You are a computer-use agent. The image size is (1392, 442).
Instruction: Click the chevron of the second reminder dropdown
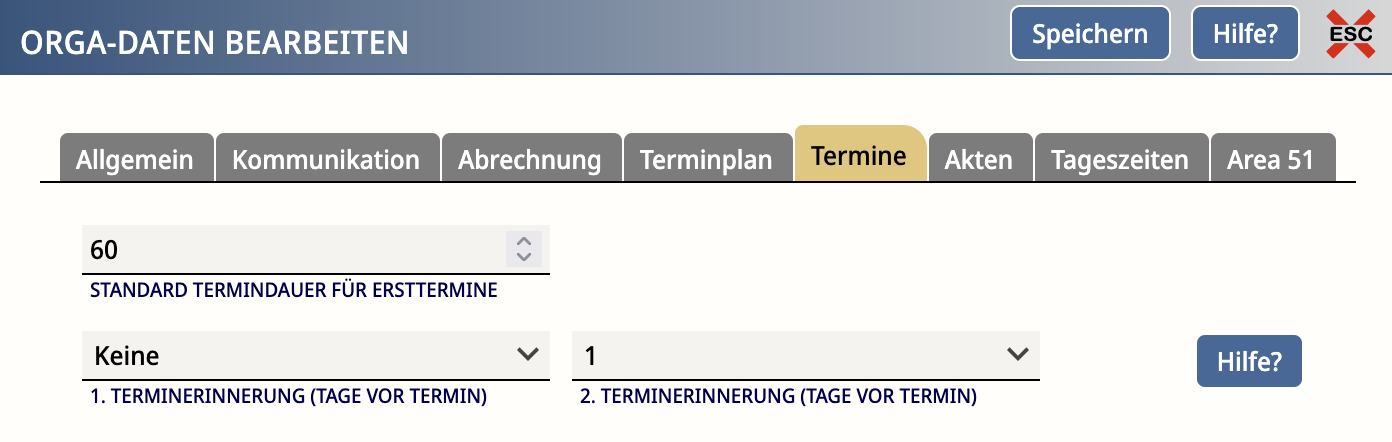pyautogui.click(x=1017, y=354)
